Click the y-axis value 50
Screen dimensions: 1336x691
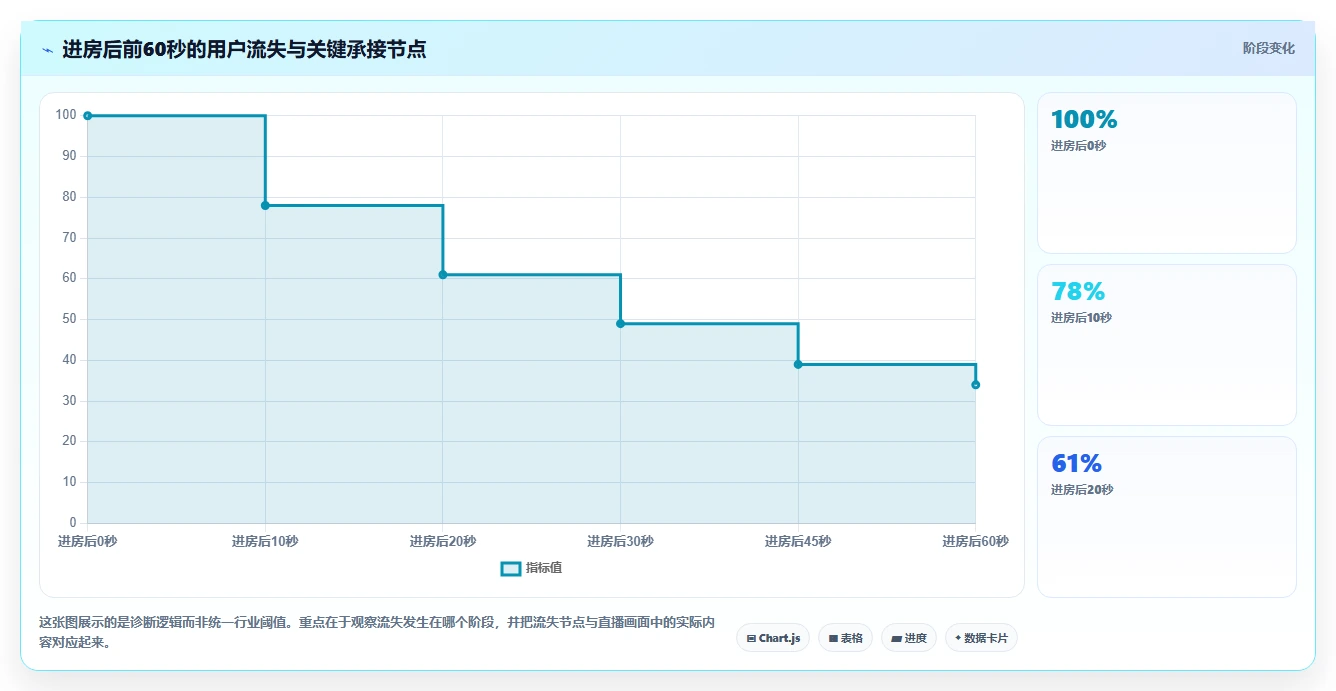[x=69, y=319]
